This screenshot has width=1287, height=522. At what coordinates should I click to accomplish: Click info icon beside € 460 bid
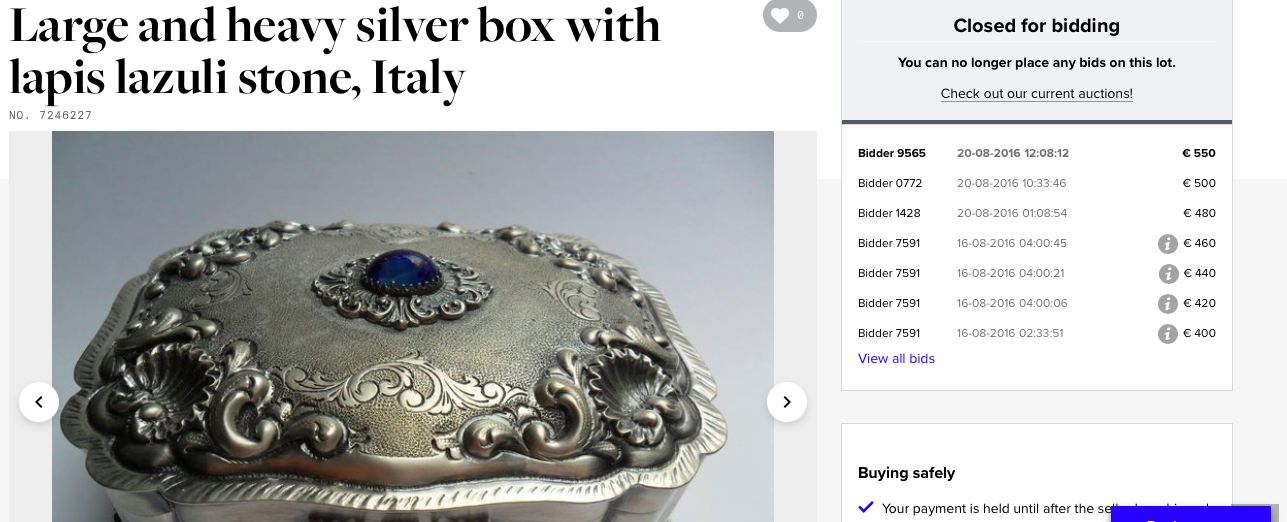1167,243
